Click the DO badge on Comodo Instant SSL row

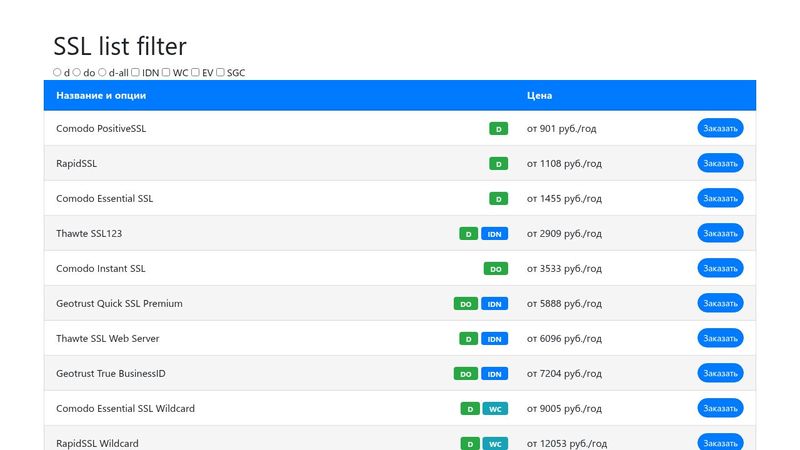[x=496, y=268]
